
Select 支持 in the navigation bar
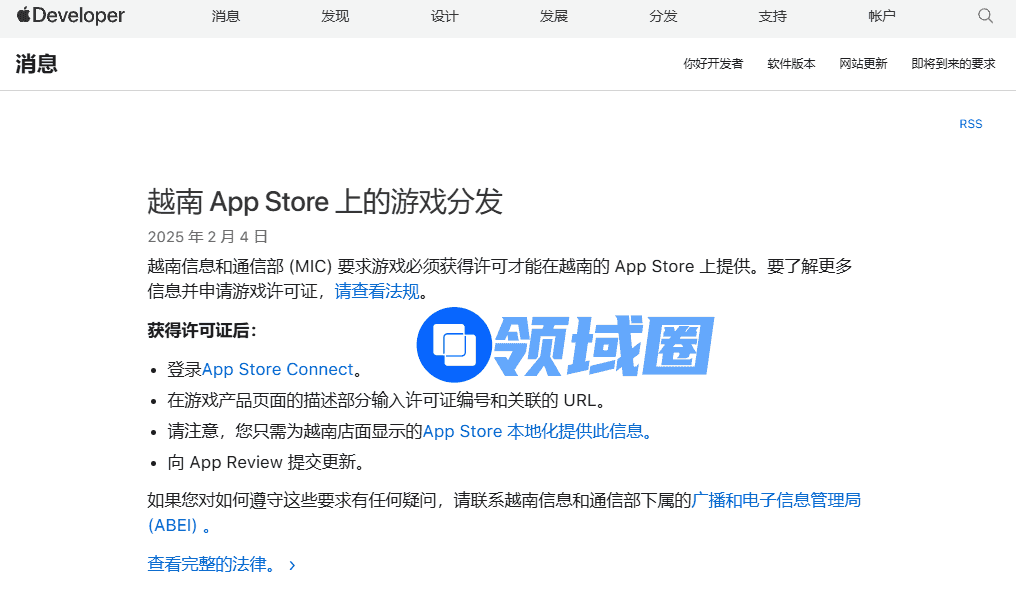[x=772, y=16]
